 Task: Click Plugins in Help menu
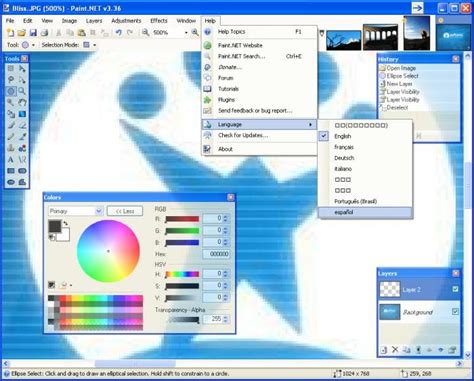[x=260, y=100]
